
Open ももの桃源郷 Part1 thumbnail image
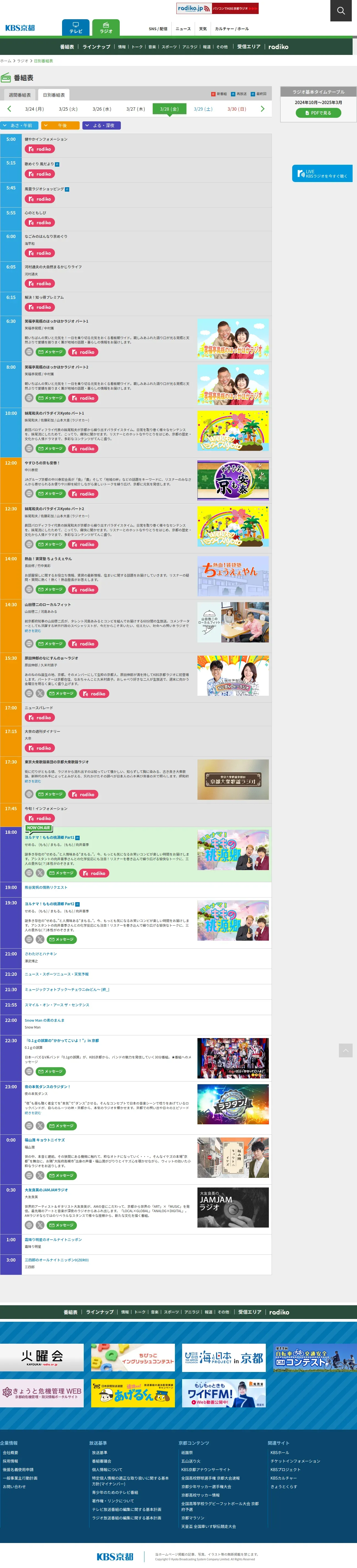[233, 850]
